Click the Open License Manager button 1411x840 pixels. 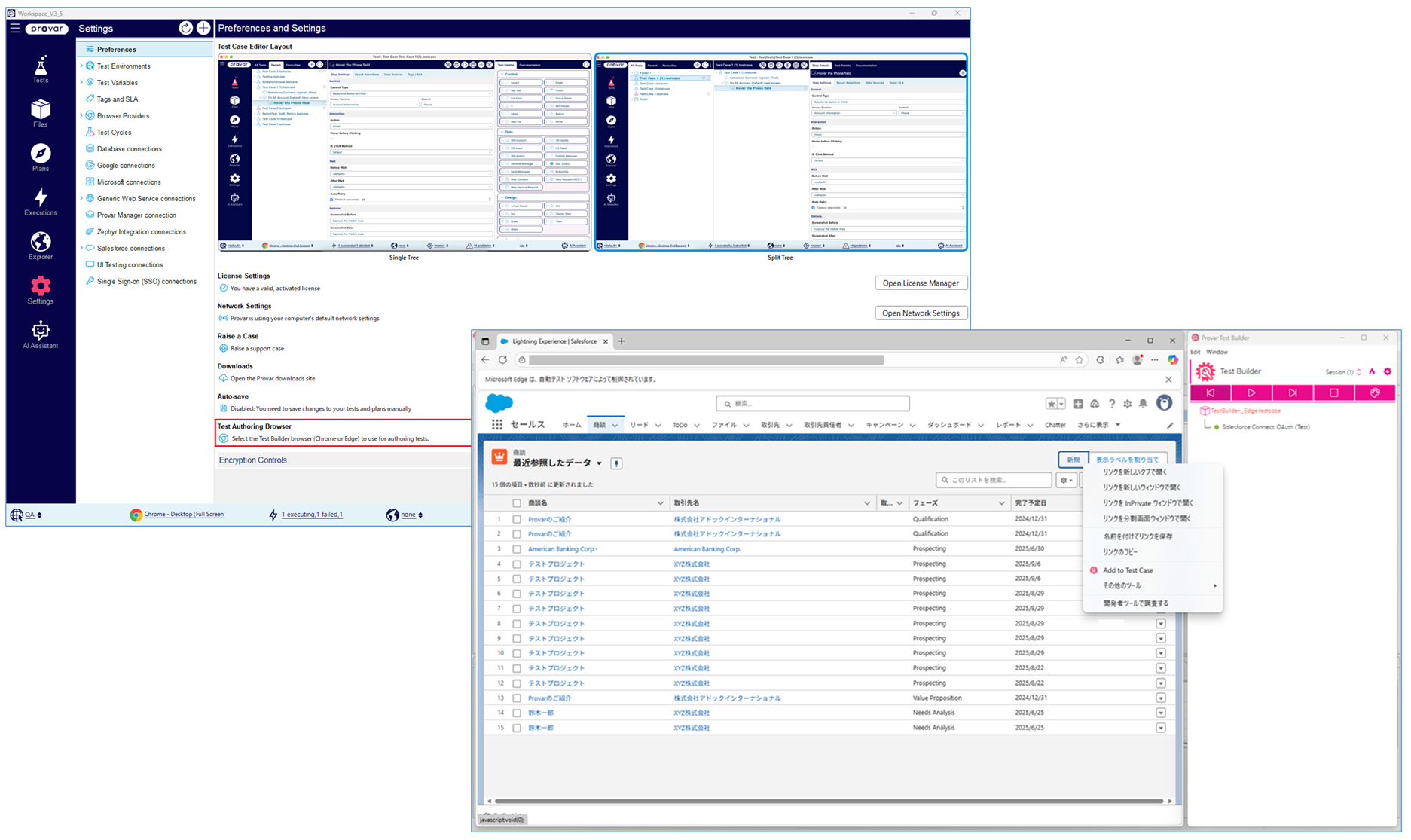click(x=921, y=283)
